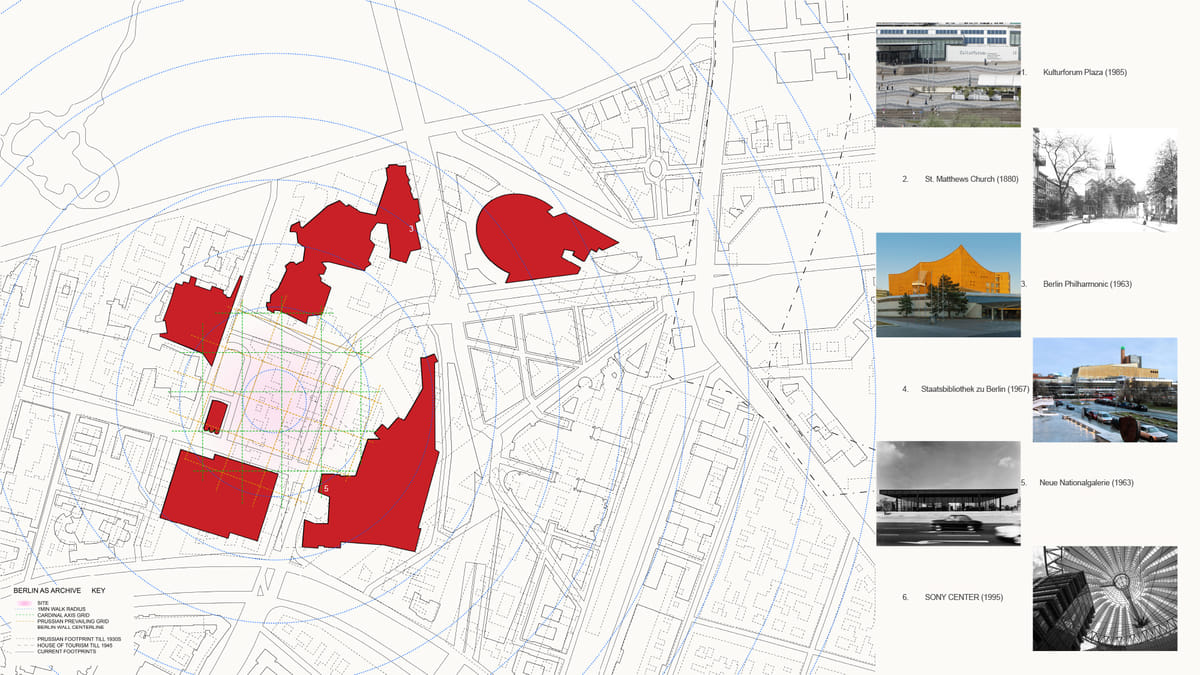The width and height of the screenshot is (1200, 675).
Task: Select the HOUSE OF TOURISM TILL 1945 symbol
Action: (24, 645)
